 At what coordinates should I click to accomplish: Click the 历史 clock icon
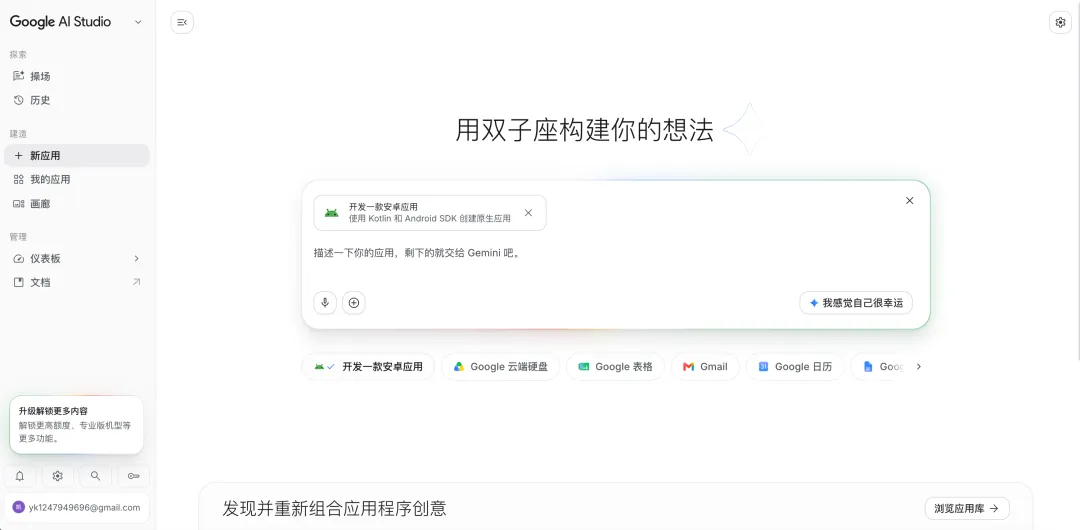coord(19,100)
